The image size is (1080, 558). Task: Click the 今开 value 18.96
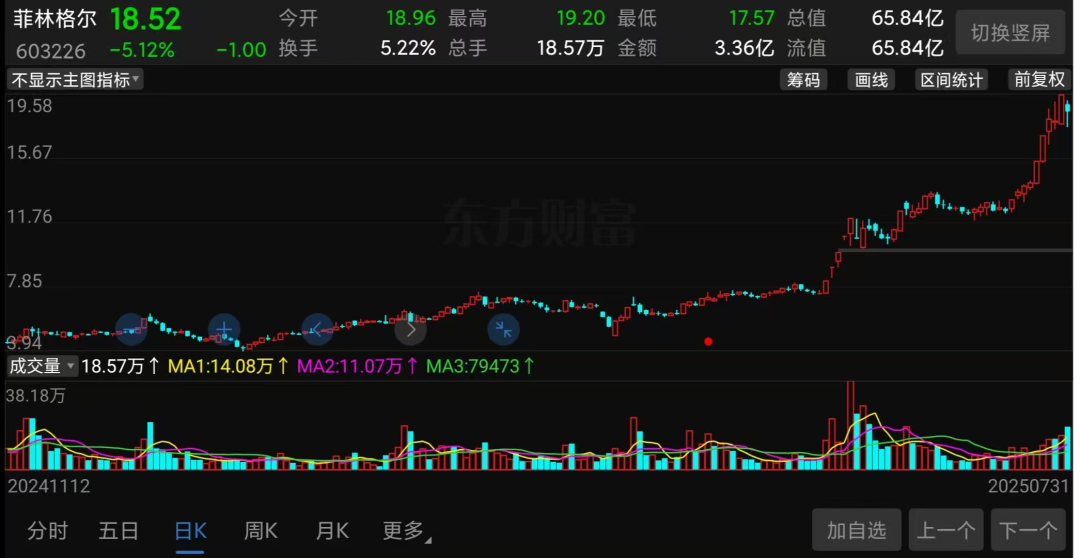(411, 18)
